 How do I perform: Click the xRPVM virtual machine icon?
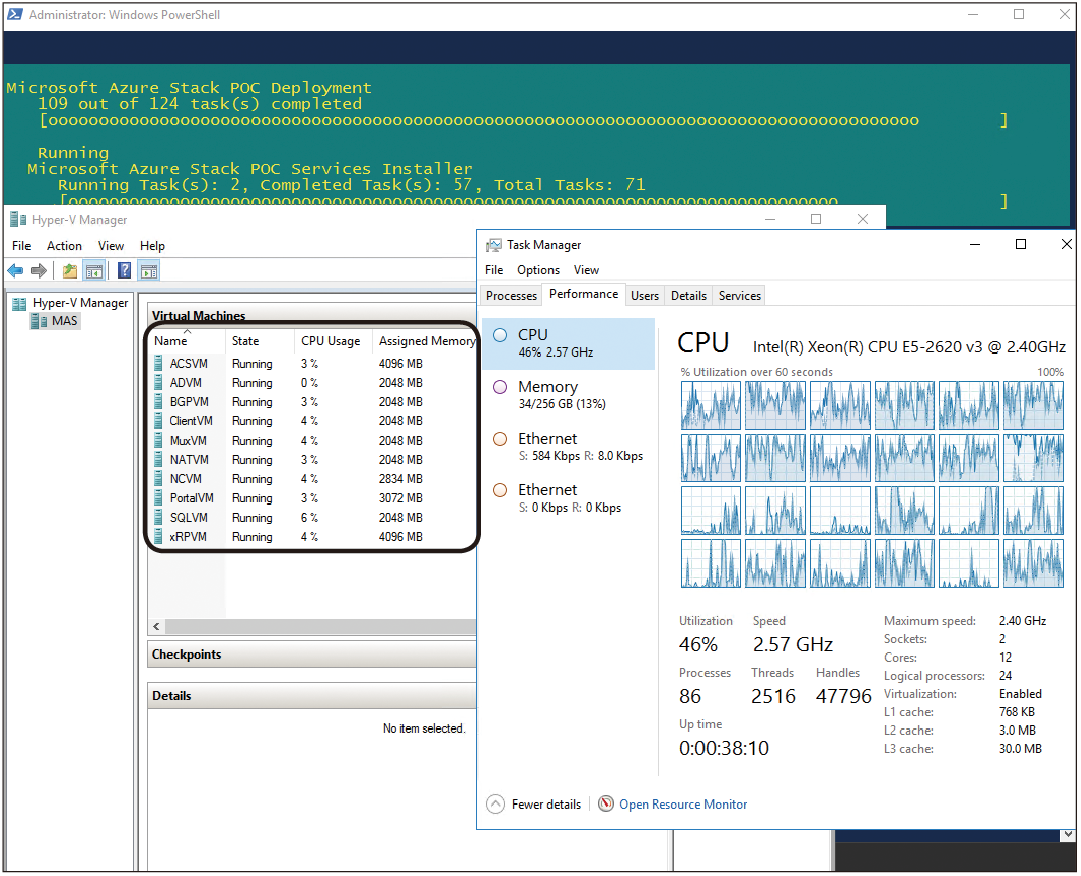159,538
